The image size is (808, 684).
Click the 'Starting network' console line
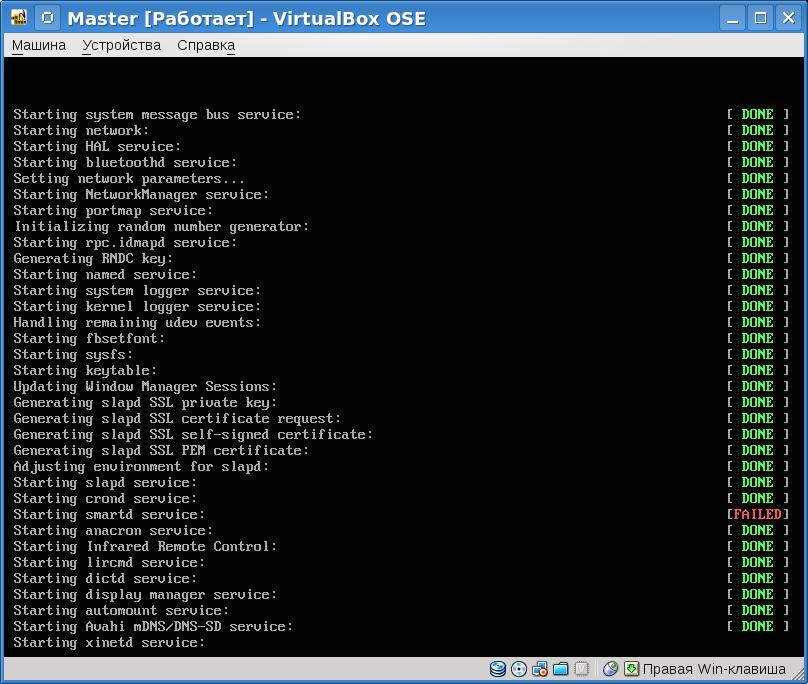[81, 130]
